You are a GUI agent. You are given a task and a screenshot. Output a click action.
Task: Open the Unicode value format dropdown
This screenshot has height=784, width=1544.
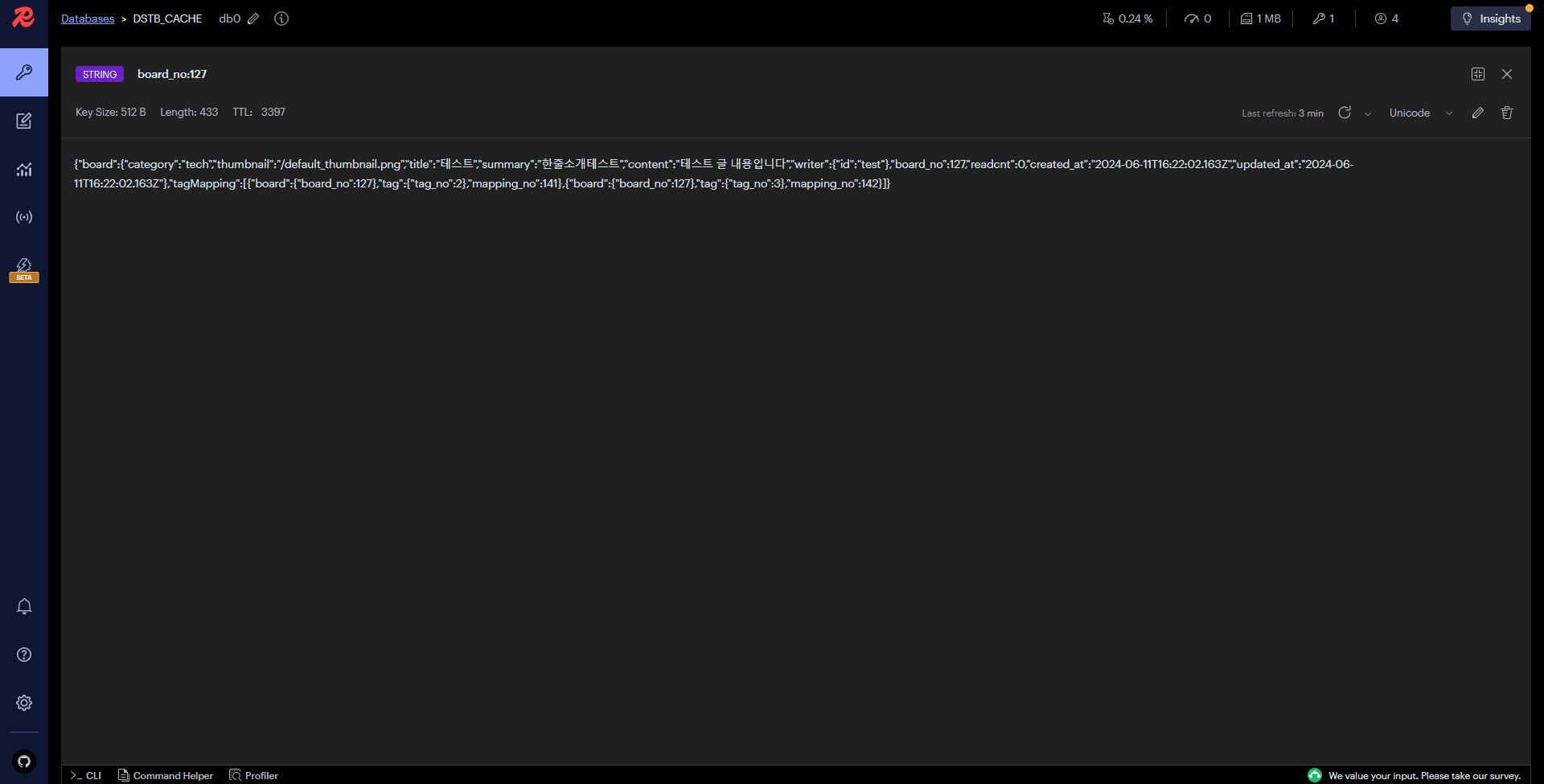(1420, 113)
